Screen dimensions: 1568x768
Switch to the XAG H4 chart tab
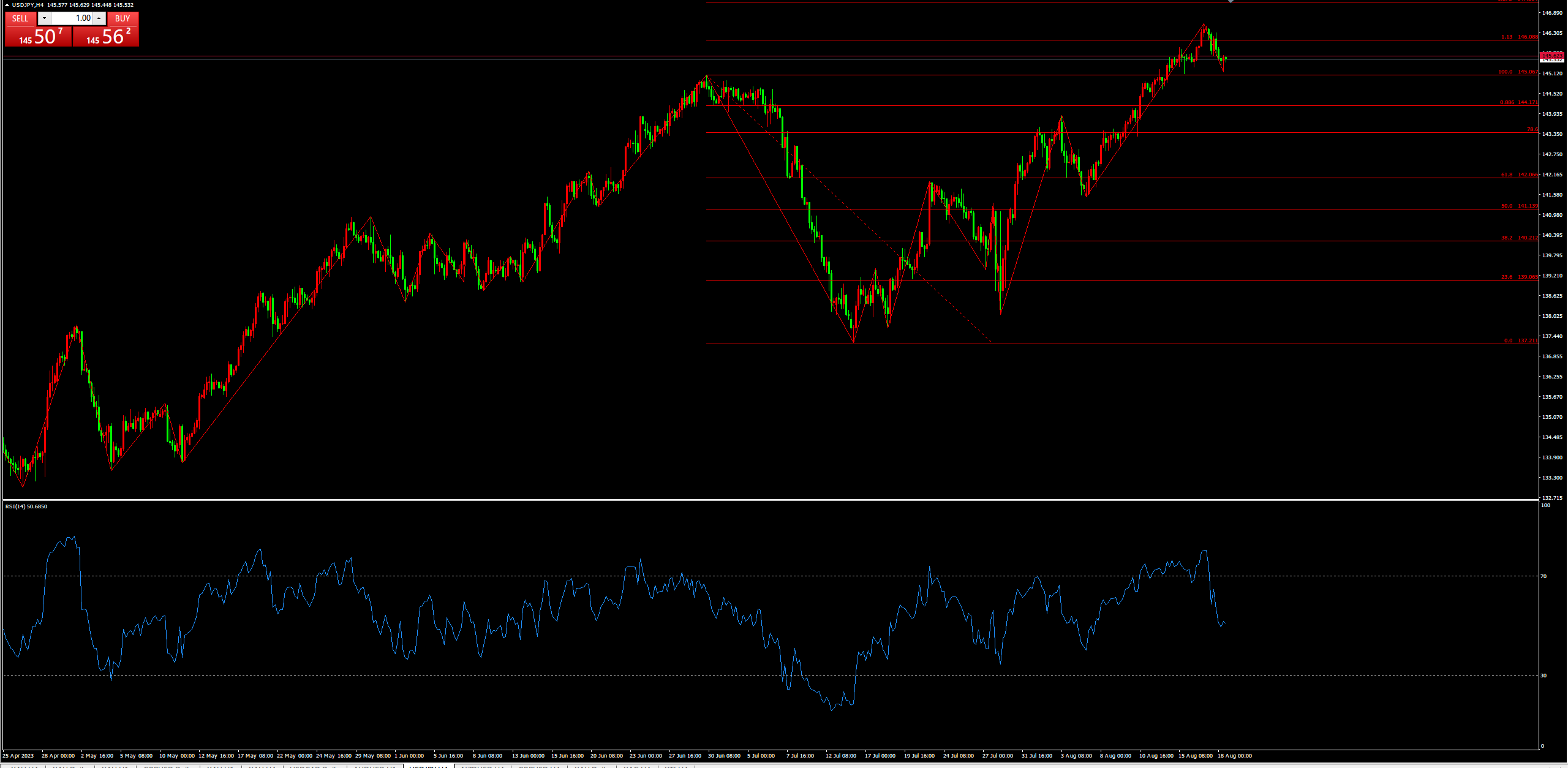tap(637, 766)
